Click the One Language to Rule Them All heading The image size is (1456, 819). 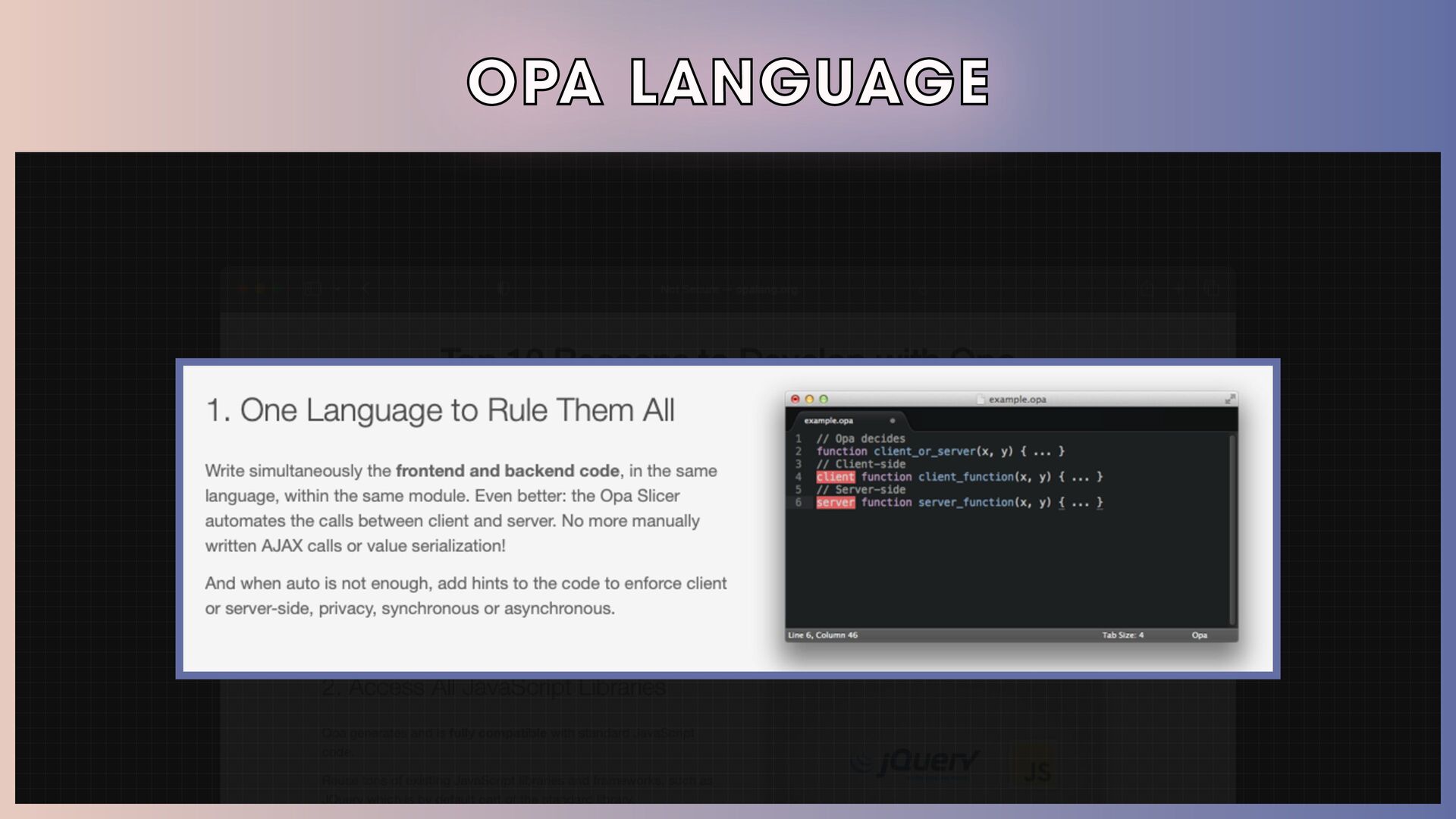click(x=440, y=410)
